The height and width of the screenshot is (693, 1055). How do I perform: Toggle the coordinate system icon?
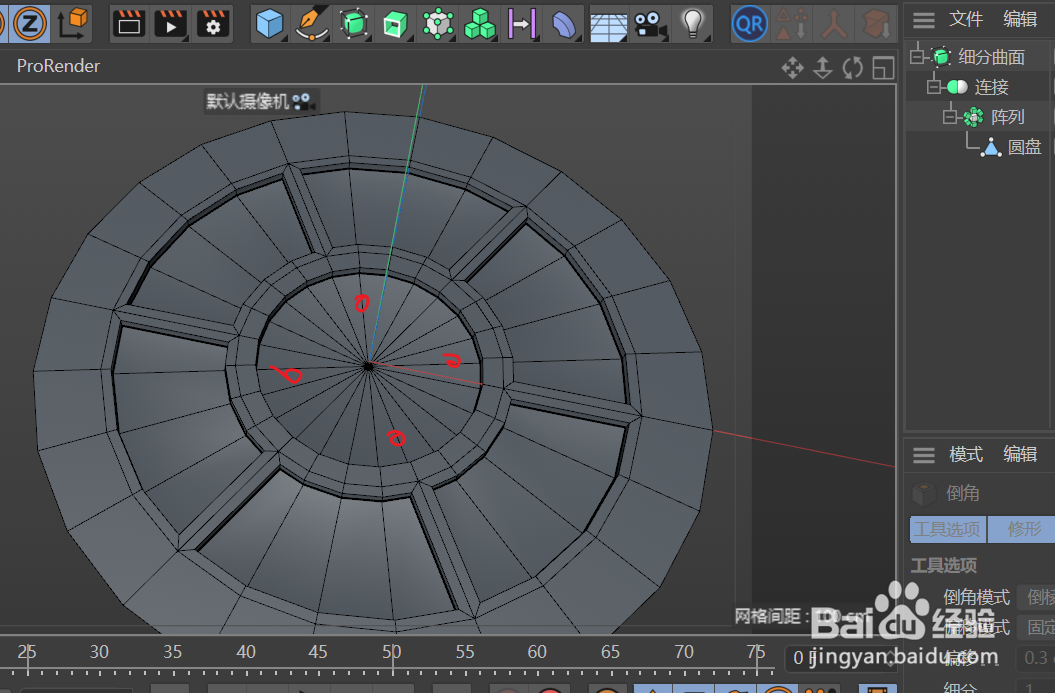coord(73,24)
